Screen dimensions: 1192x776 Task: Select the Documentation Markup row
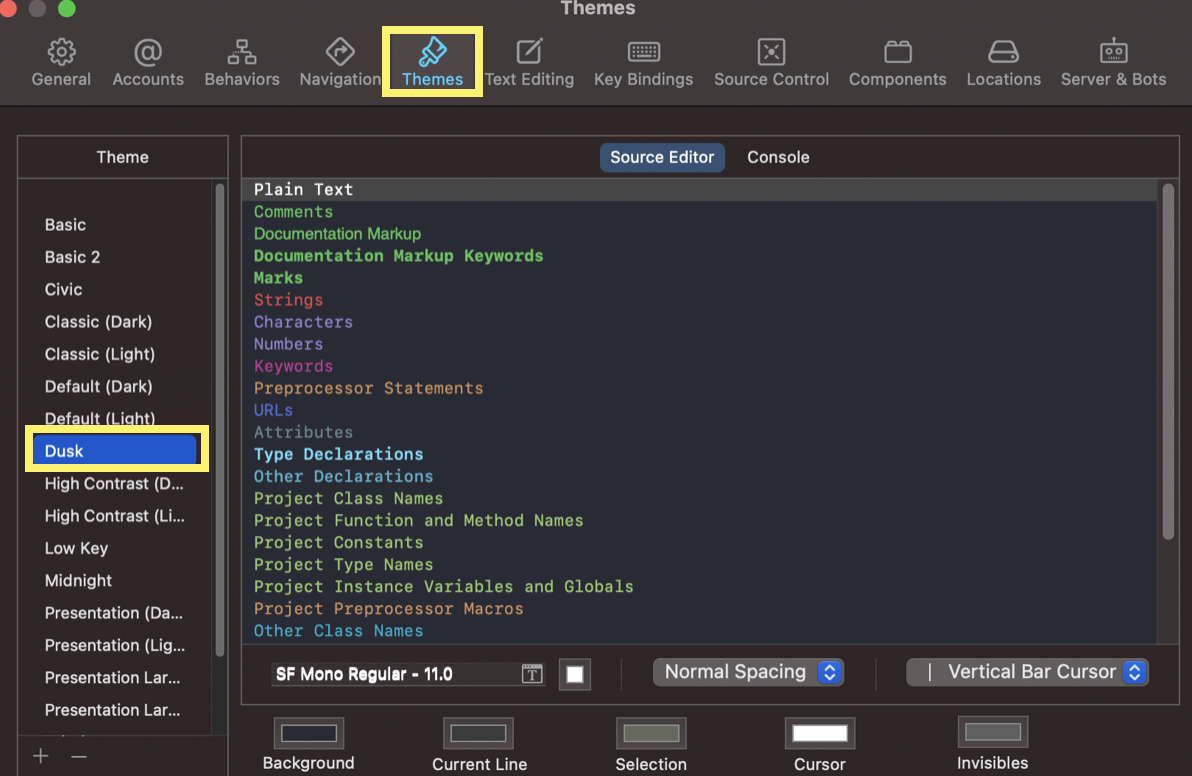[699, 234]
